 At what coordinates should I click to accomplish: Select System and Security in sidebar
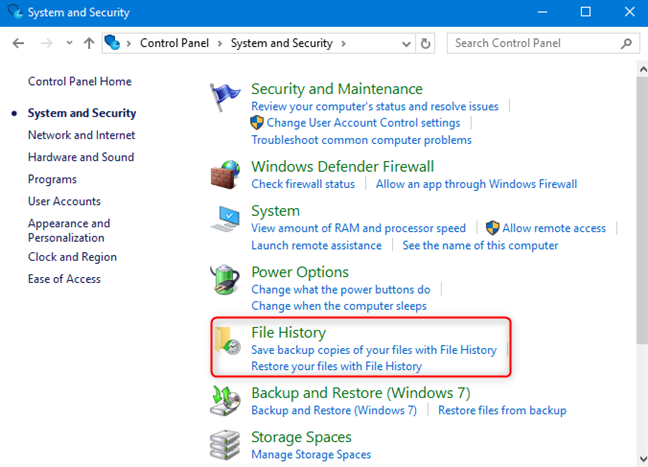click(82, 113)
